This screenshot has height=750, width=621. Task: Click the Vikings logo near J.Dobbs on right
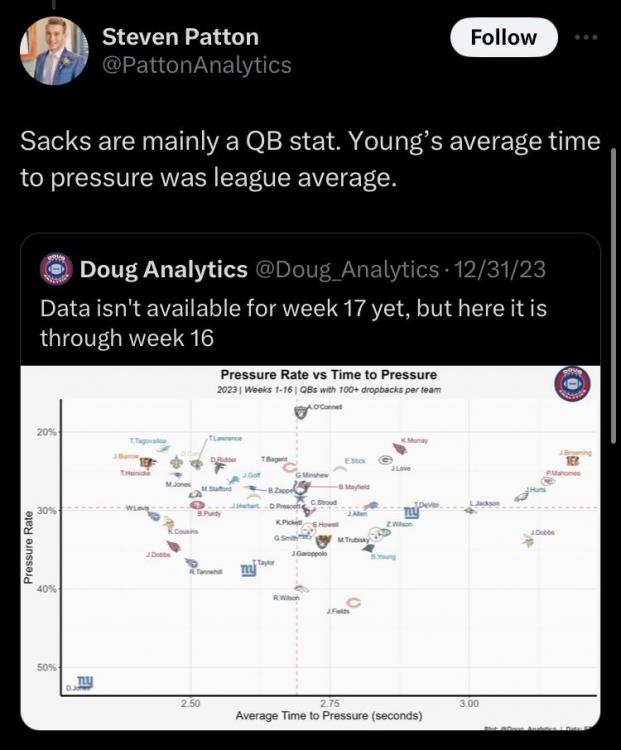pos(528,540)
